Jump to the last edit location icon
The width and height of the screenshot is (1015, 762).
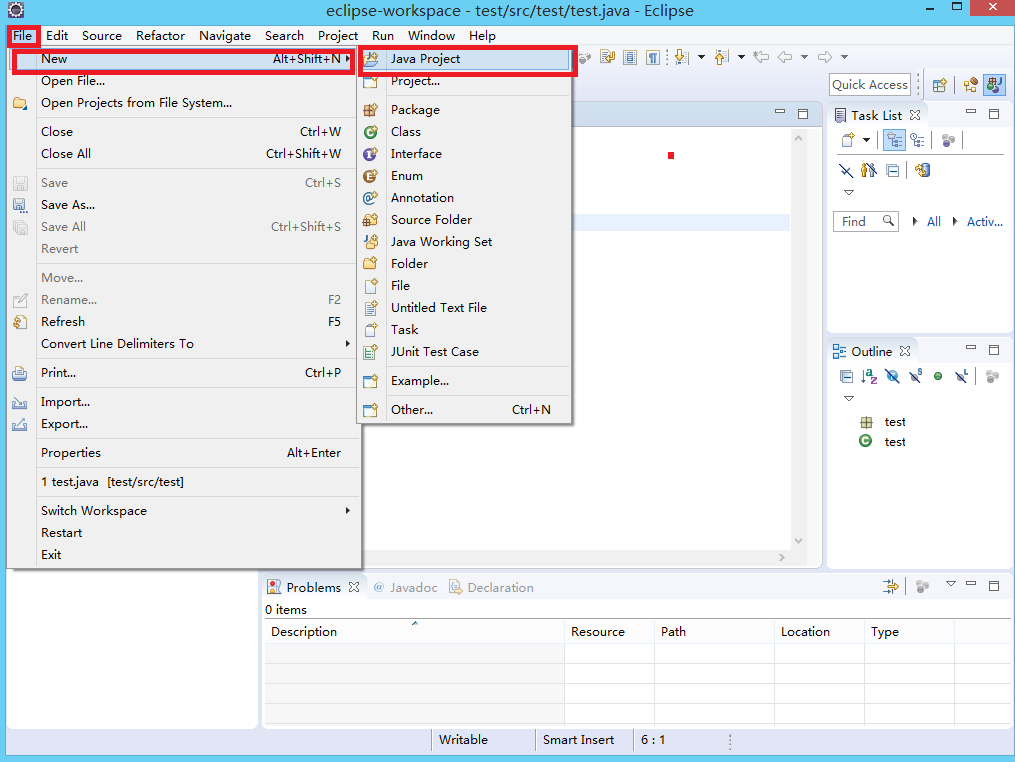(x=761, y=57)
